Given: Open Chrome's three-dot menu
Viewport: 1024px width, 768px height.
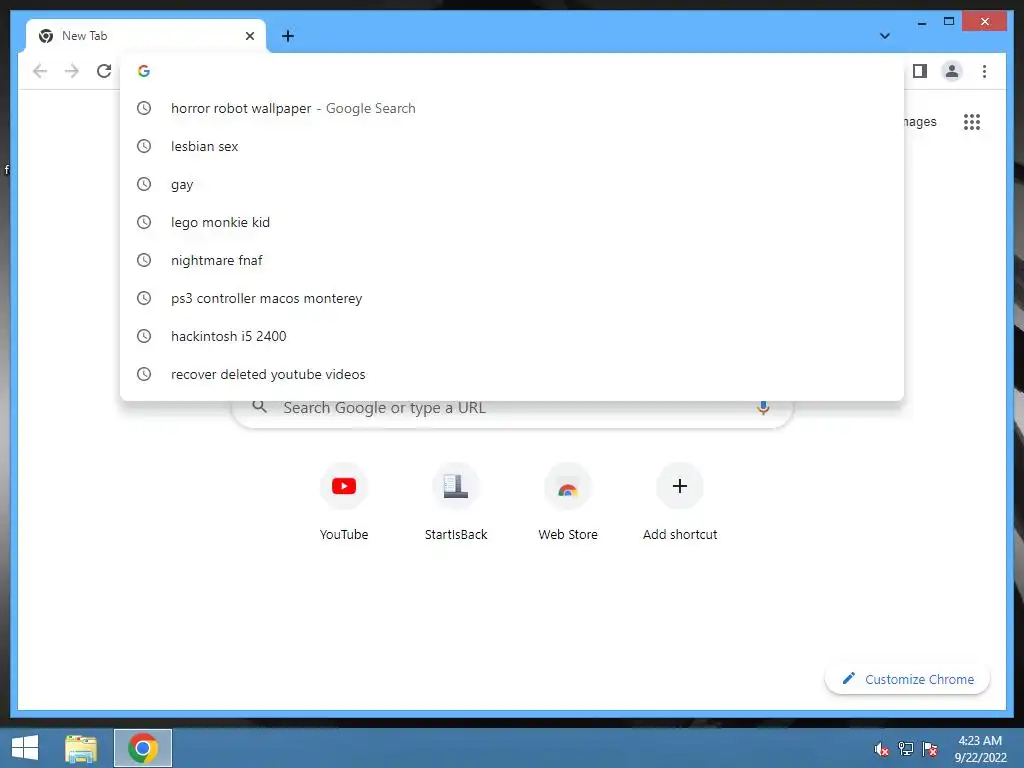Looking at the screenshot, I should tap(984, 71).
